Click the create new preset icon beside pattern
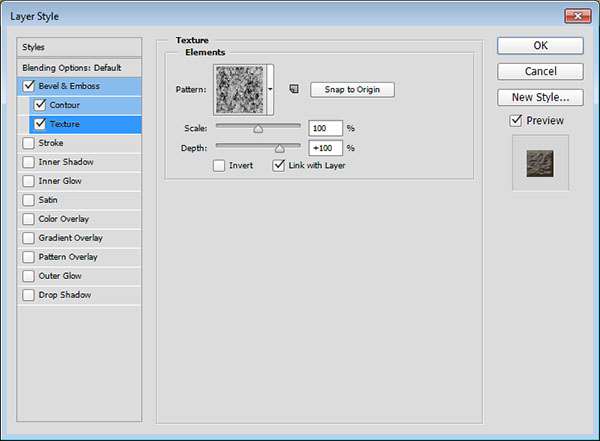 point(293,90)
